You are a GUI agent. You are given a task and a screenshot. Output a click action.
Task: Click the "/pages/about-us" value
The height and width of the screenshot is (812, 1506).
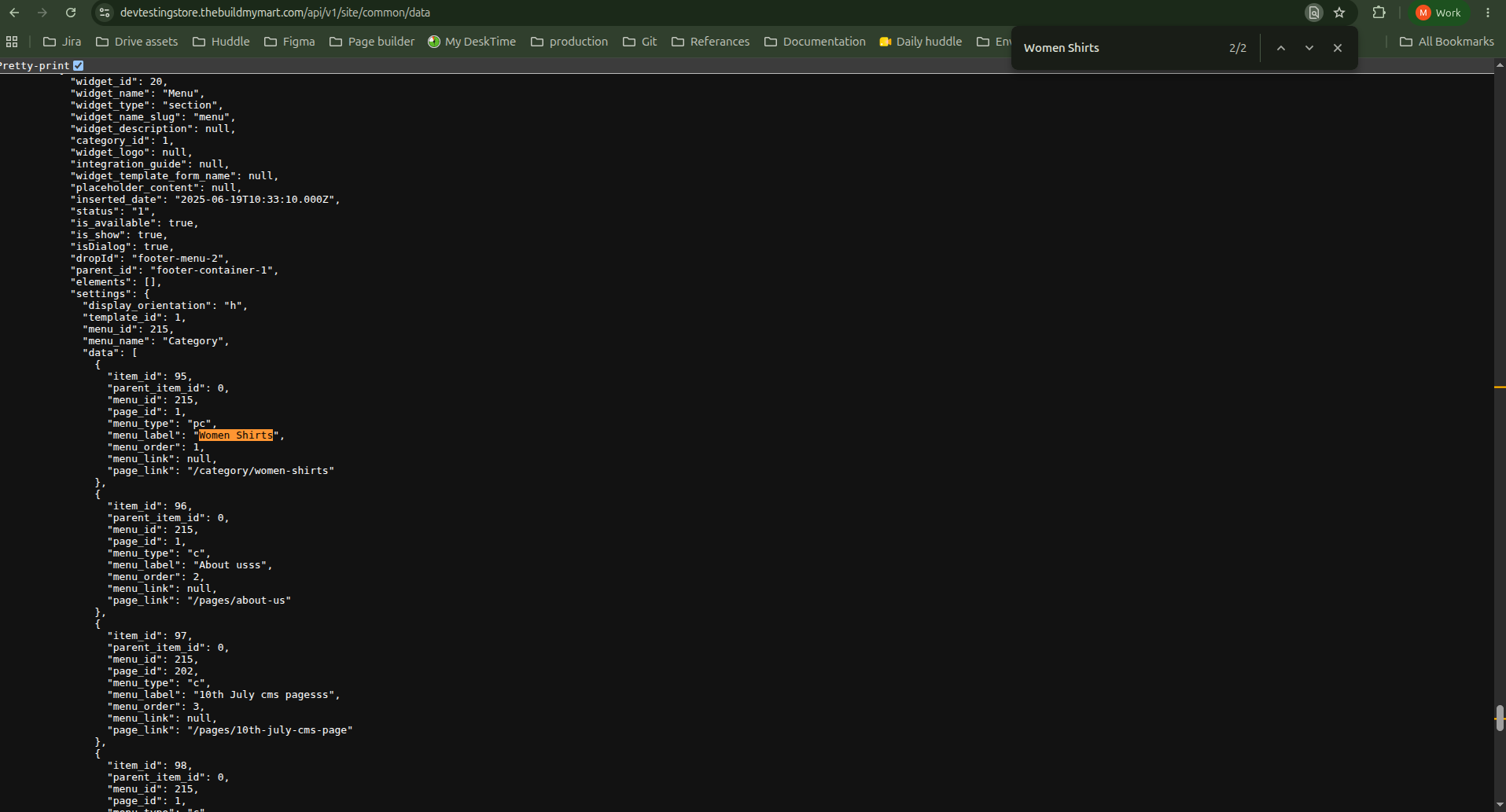pyautogui.click(x=239, y=601)
